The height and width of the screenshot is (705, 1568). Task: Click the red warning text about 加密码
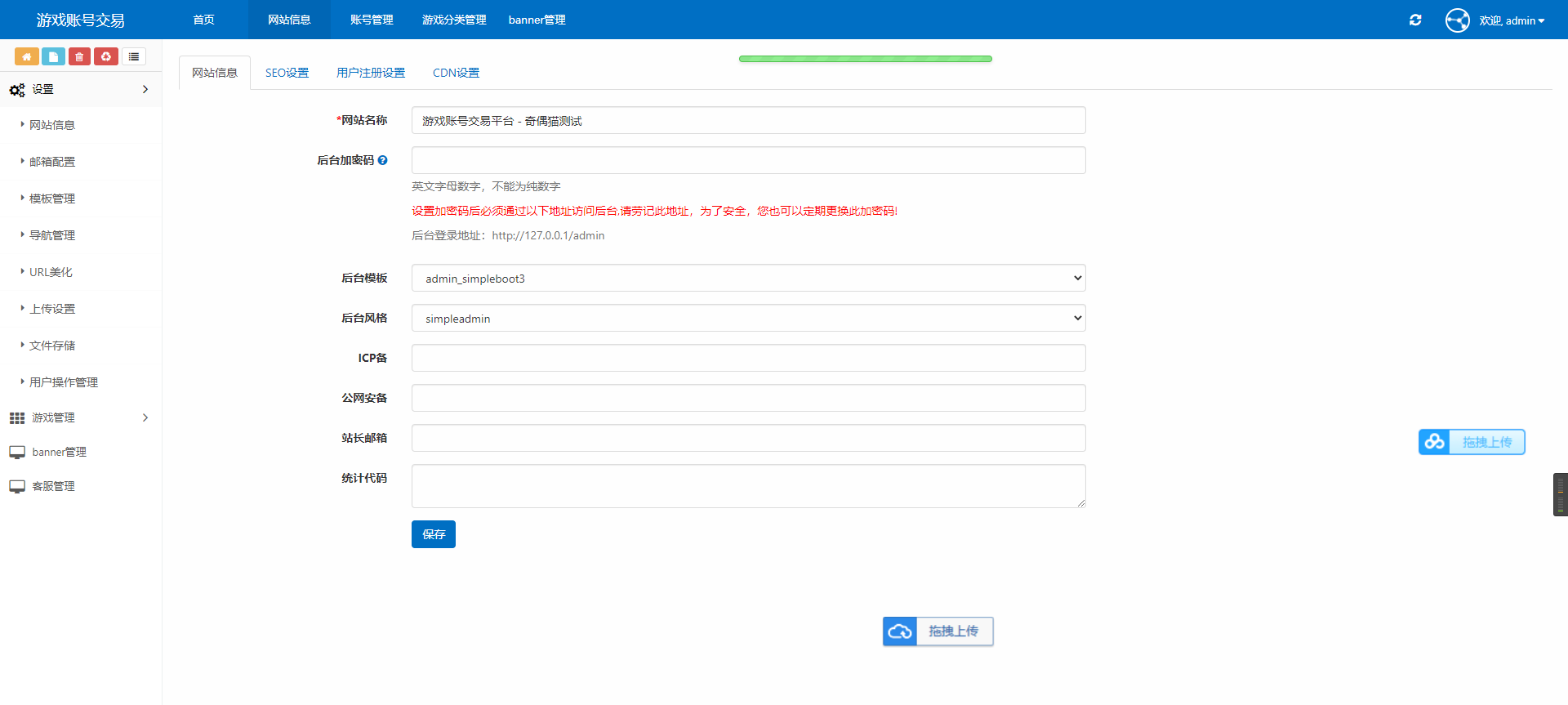(654, 211)
